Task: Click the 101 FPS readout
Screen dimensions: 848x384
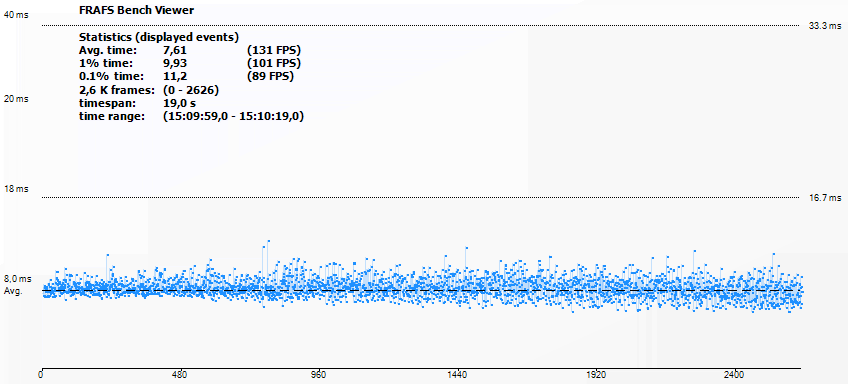Action: pos(274,63)
